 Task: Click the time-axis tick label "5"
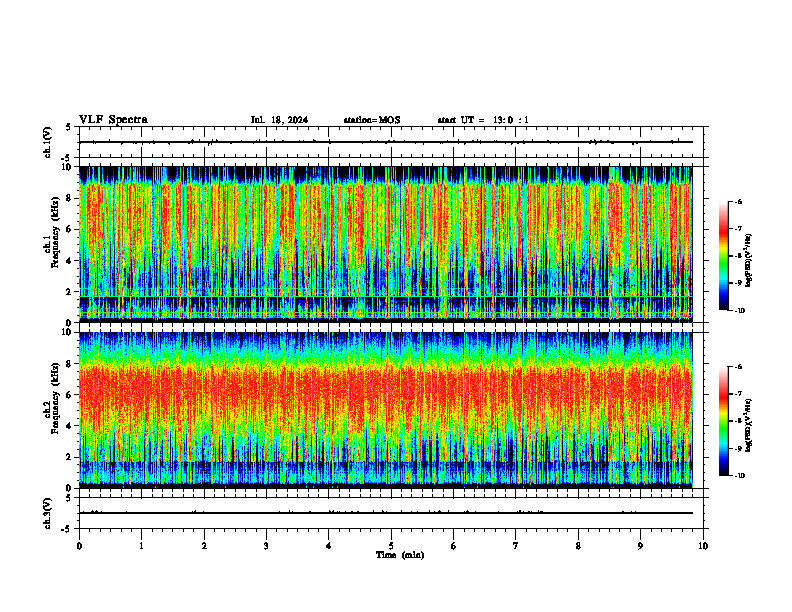(x=391, y=546)
